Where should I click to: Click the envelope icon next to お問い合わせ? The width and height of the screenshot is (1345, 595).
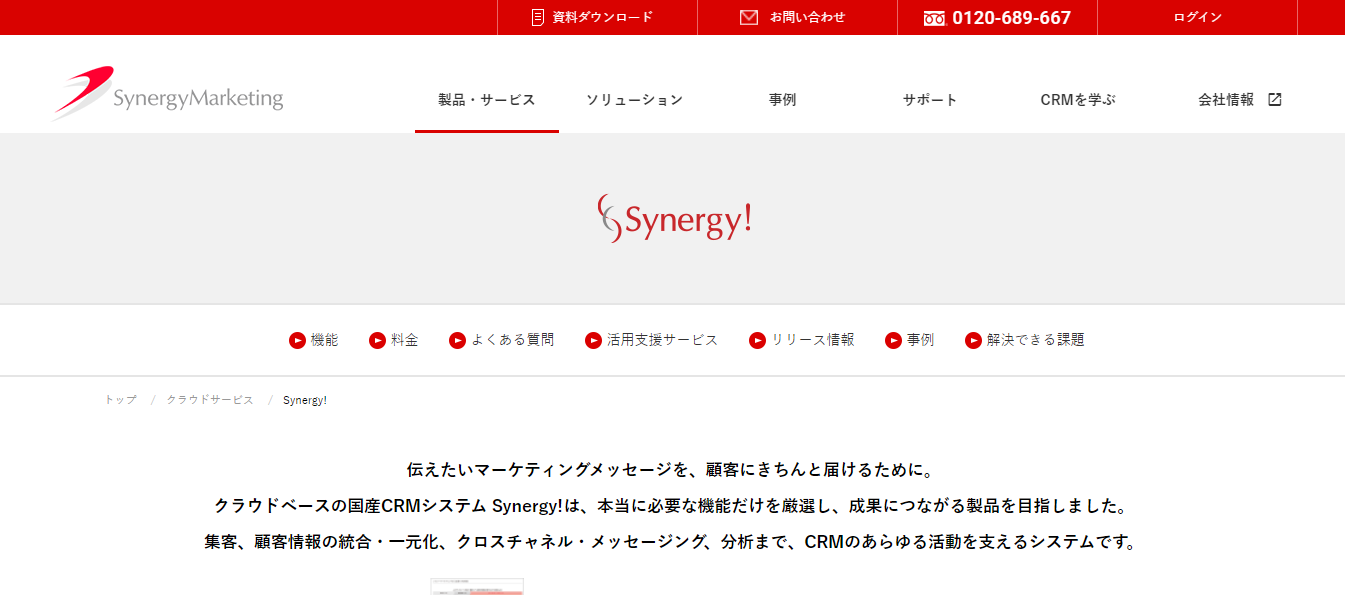click(748, 17)
